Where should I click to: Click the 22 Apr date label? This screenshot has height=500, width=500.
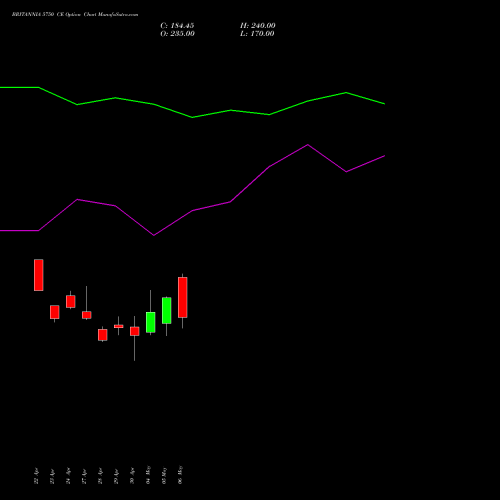(x=36, y=476)
